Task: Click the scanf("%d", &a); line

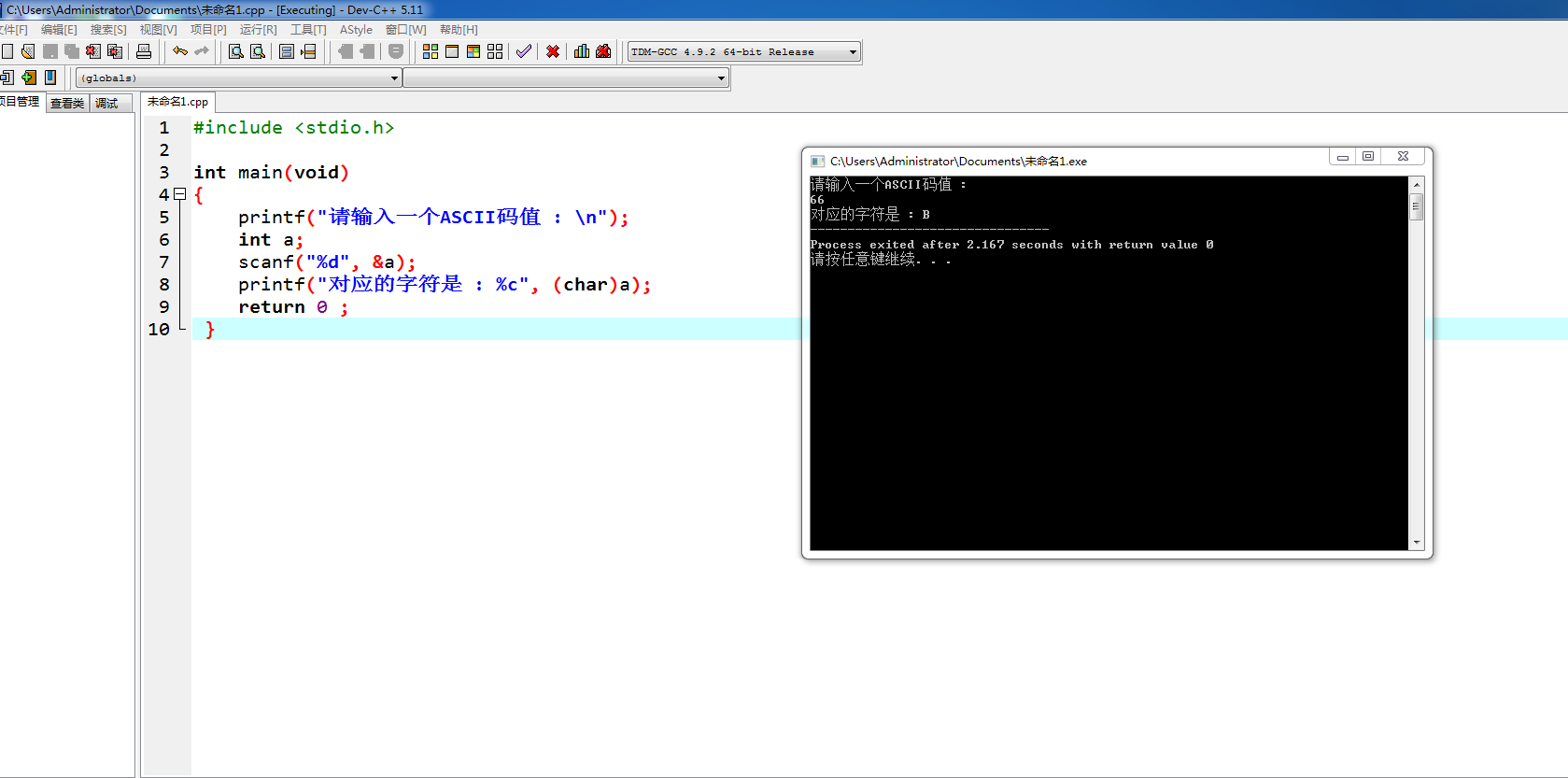Action: tap(327, 262)
